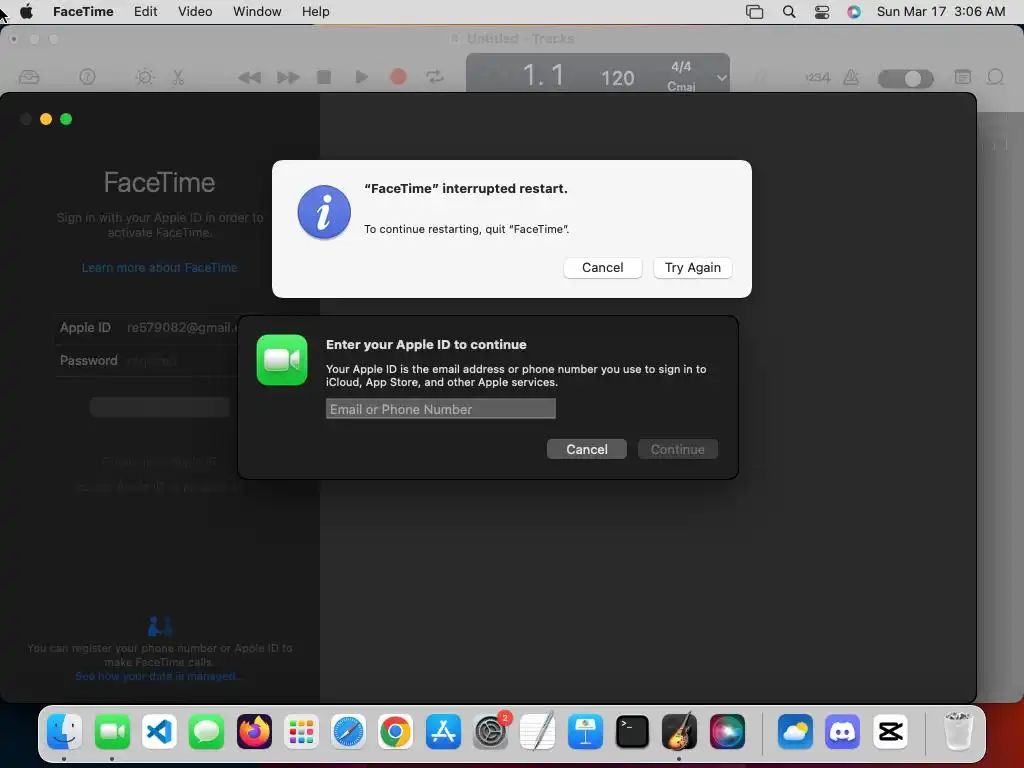Launch Firefox from the Dock
This screenshot has height=768, width=1024.
pos(254,731)
